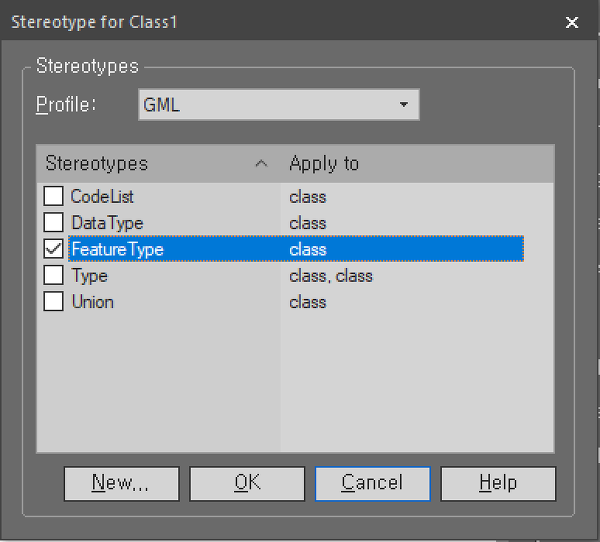Select the DataType row name

click(107, 223)
